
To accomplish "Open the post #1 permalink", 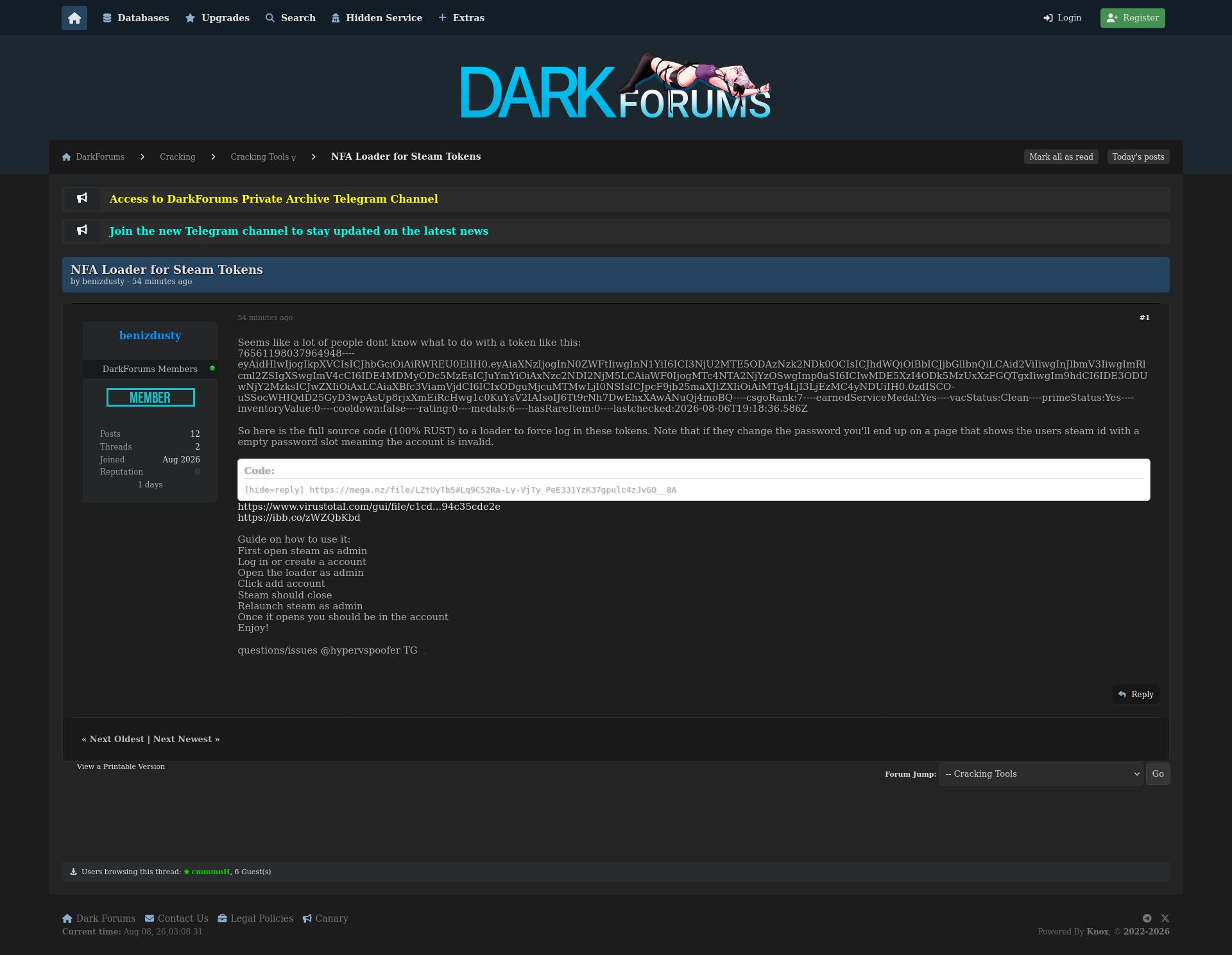I will coord(1145,317).
